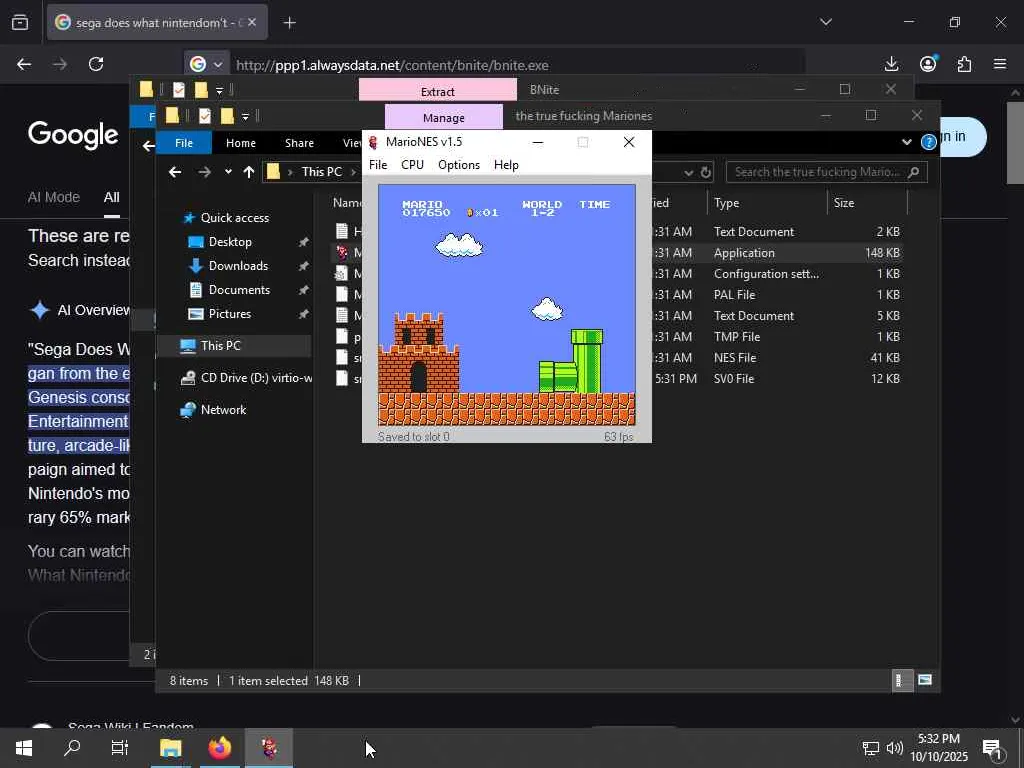This screenshot has height=768, width=1024.
Task: Open Task View on taskbar
Action: pos(120,748)
